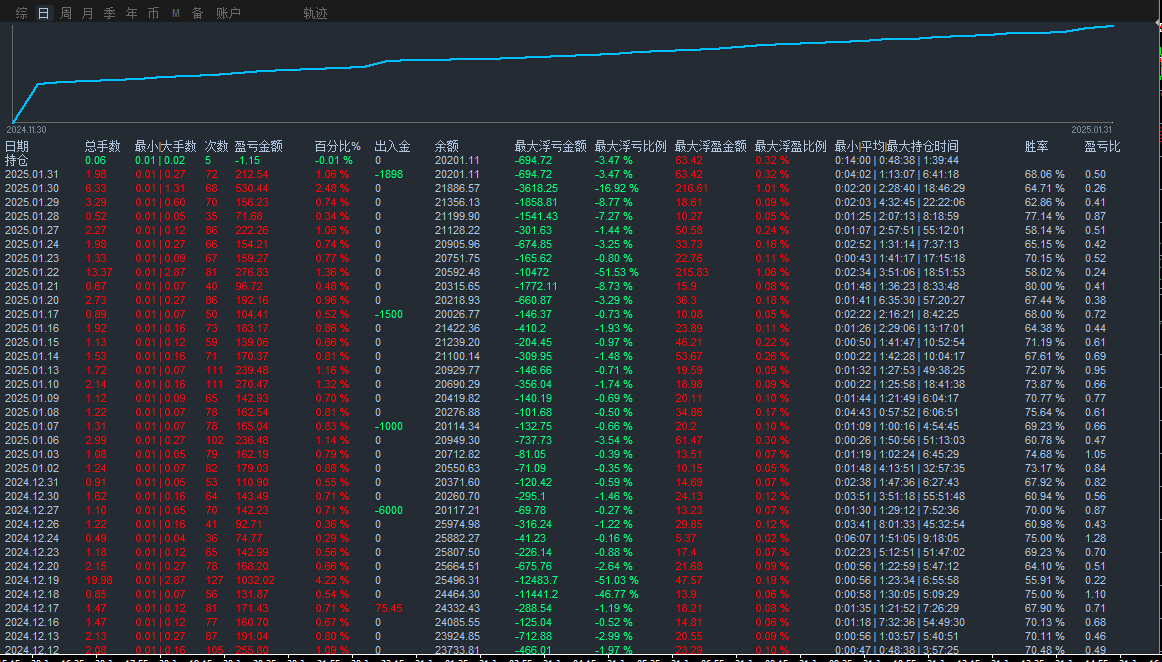
Task: Click the 75.45 deposit value
Action: (x=389, y=608)
